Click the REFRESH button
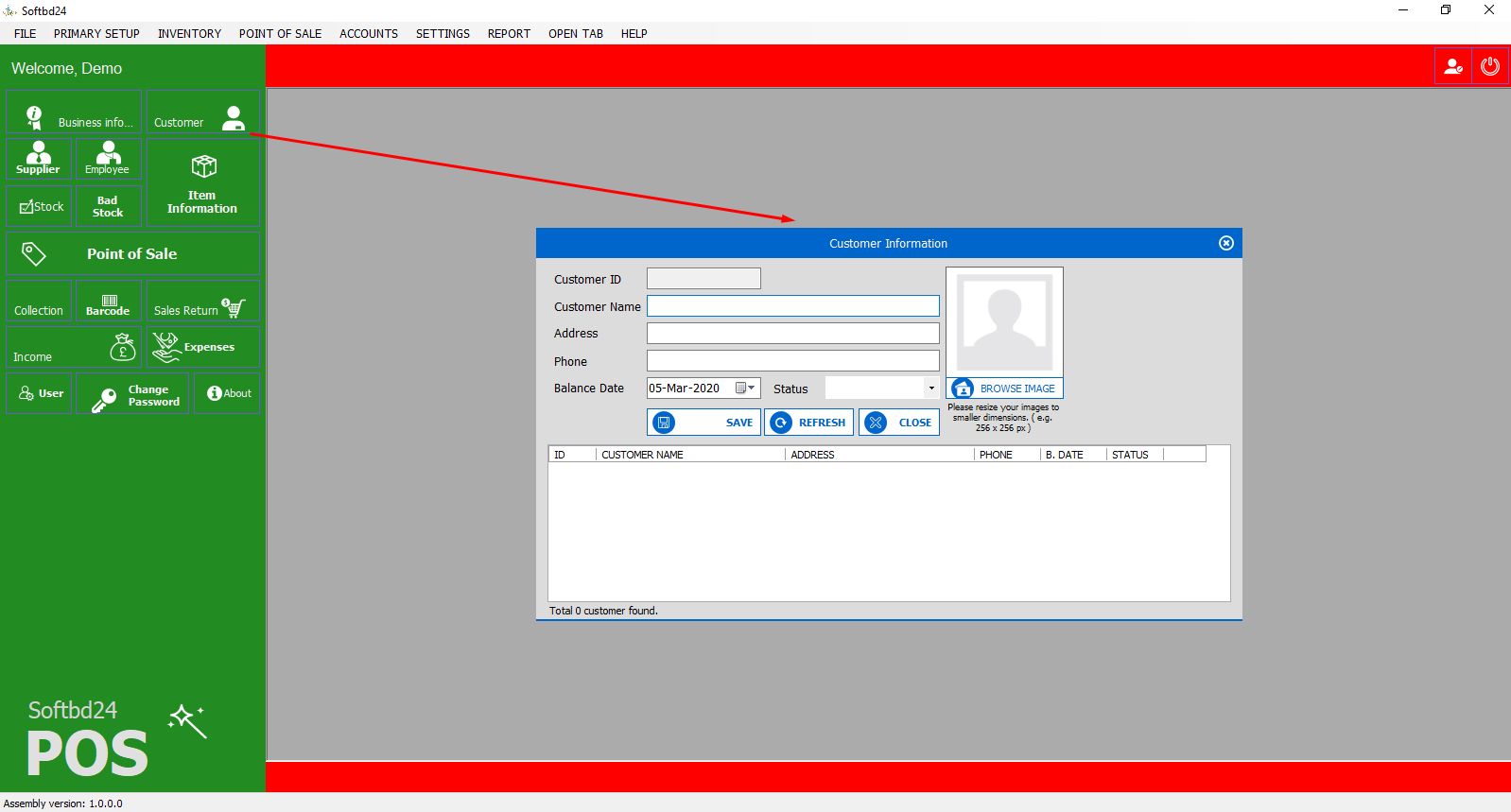Viewport: 1511px width, 812px height. pos(809,423)
